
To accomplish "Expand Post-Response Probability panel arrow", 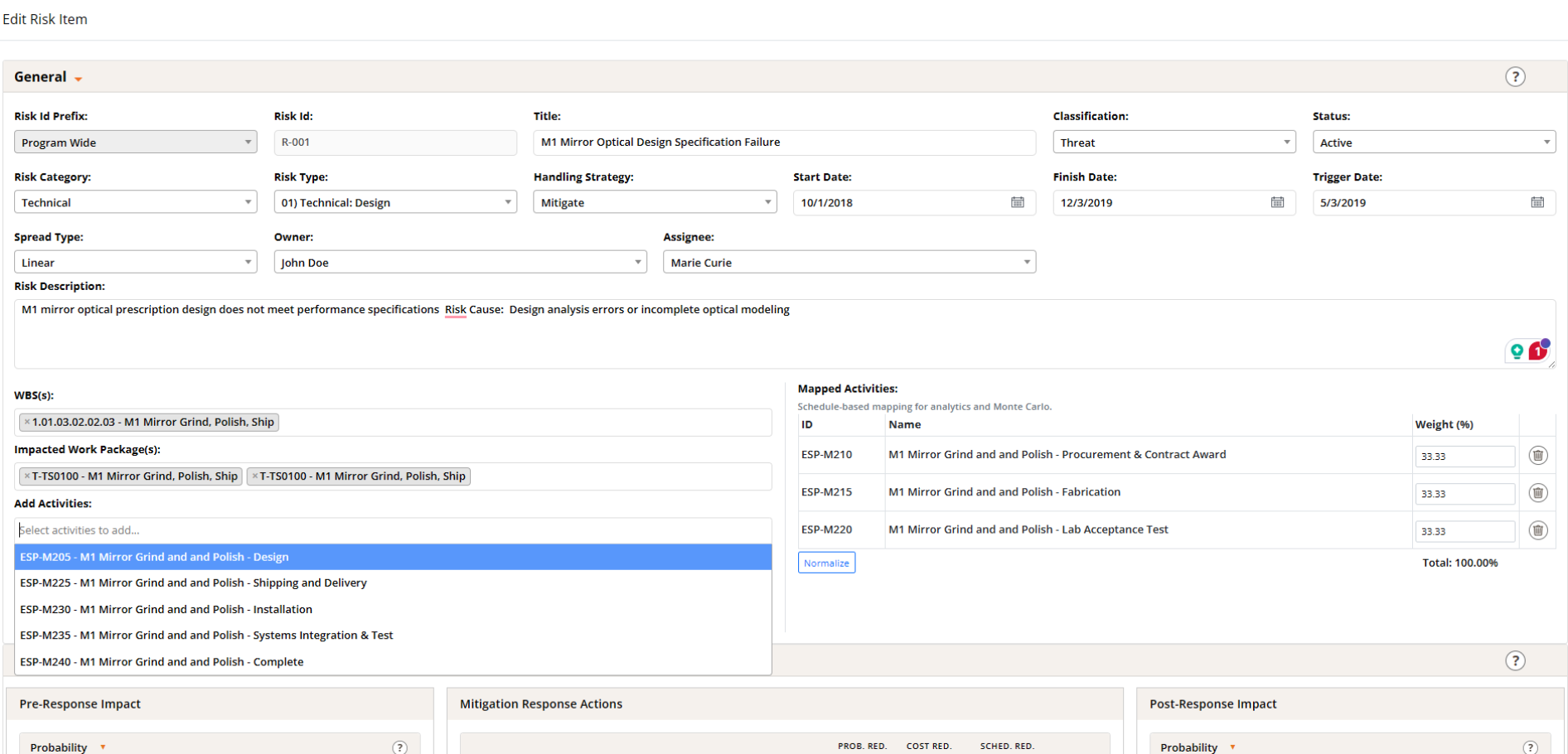I will coord(1232,747).
